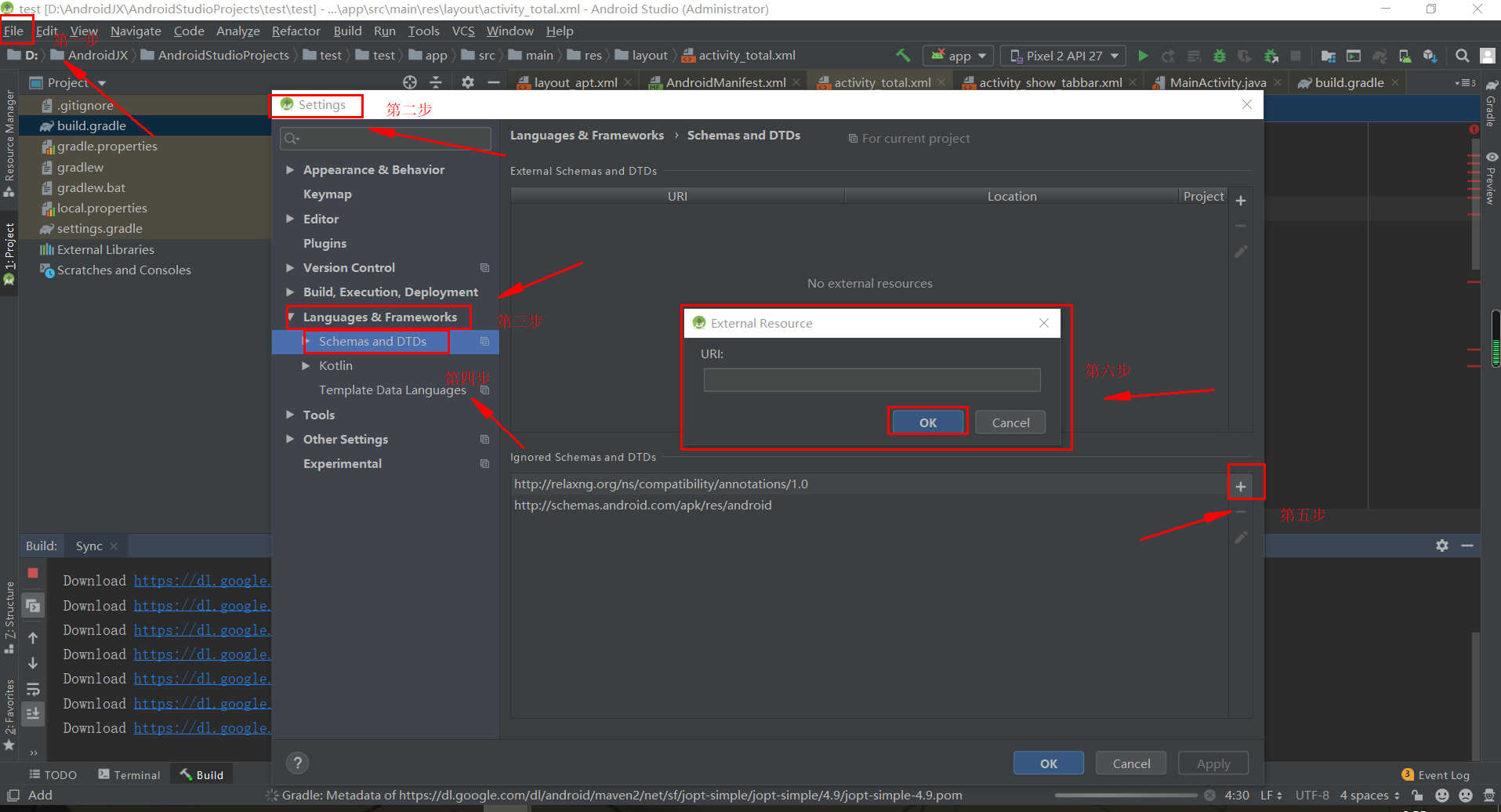Click the Project panel locate target icon

(x=410, y=82)
